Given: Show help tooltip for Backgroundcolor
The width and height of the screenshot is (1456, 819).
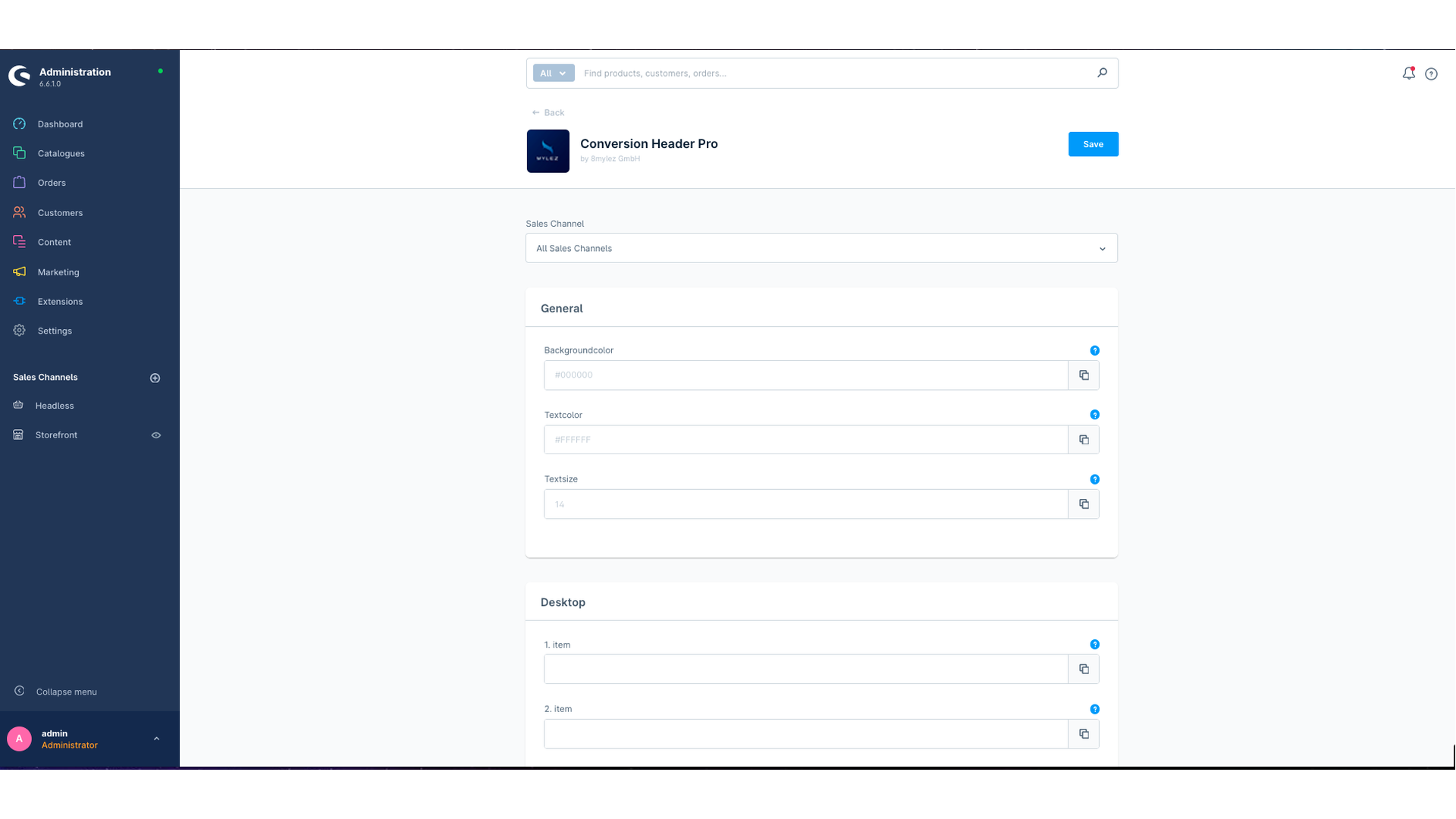Looking at the screenshot, I should pos(1094,350).
